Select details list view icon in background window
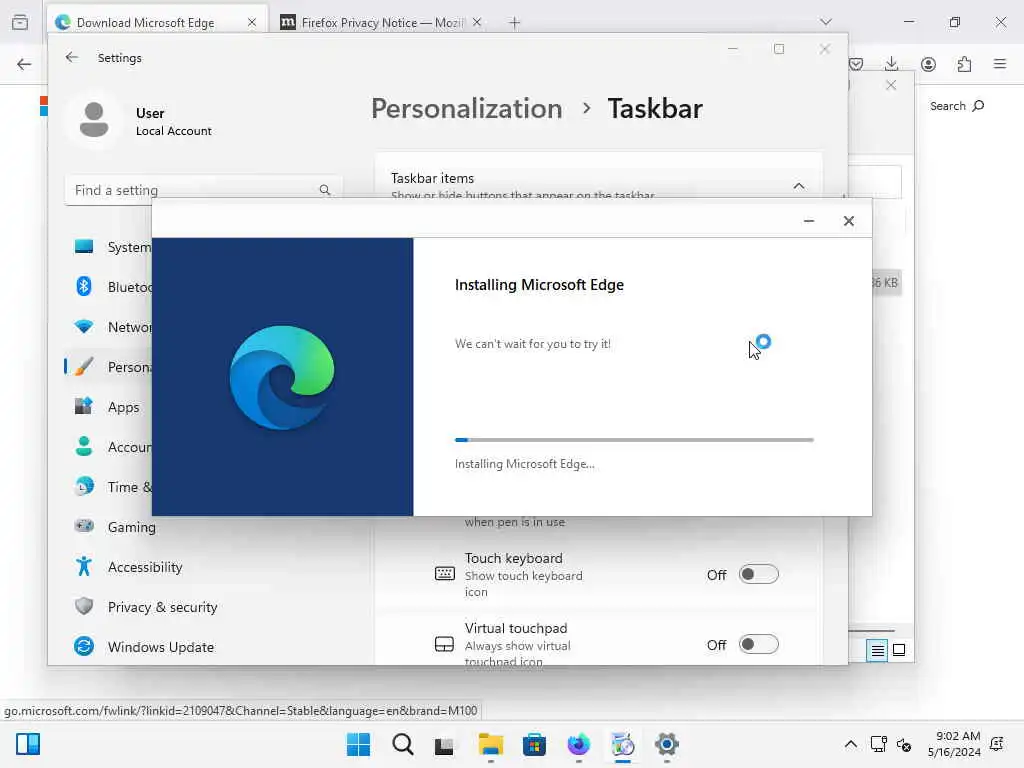Viewport: 1024px width, 768px height. point(877,650)
